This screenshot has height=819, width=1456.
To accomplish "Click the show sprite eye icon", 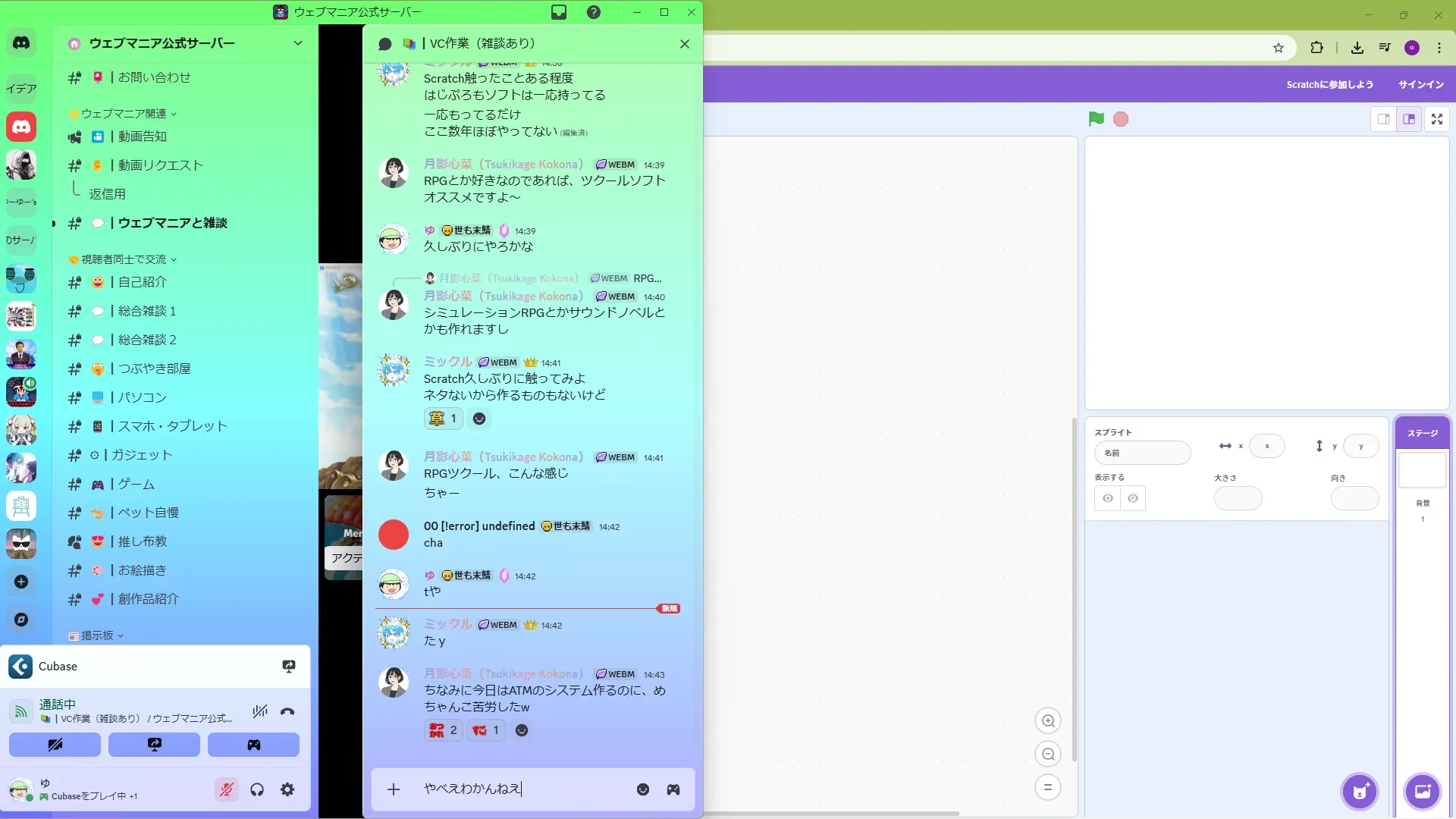I will pyautogui.click(x=1108, y=498).
